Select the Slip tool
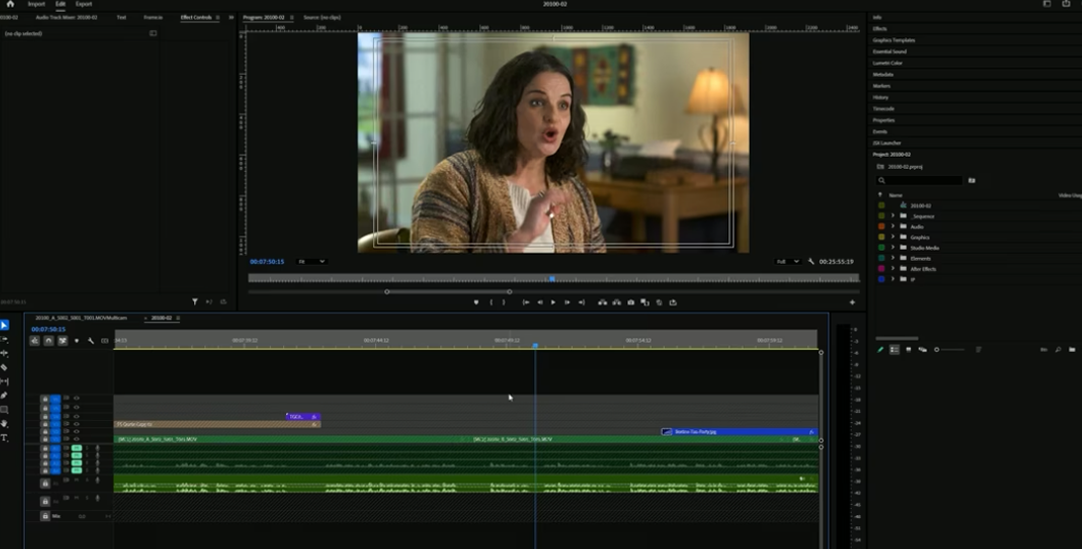Image resolution: width=1082 pixels, height=549 pixels. tap(4, 381)
